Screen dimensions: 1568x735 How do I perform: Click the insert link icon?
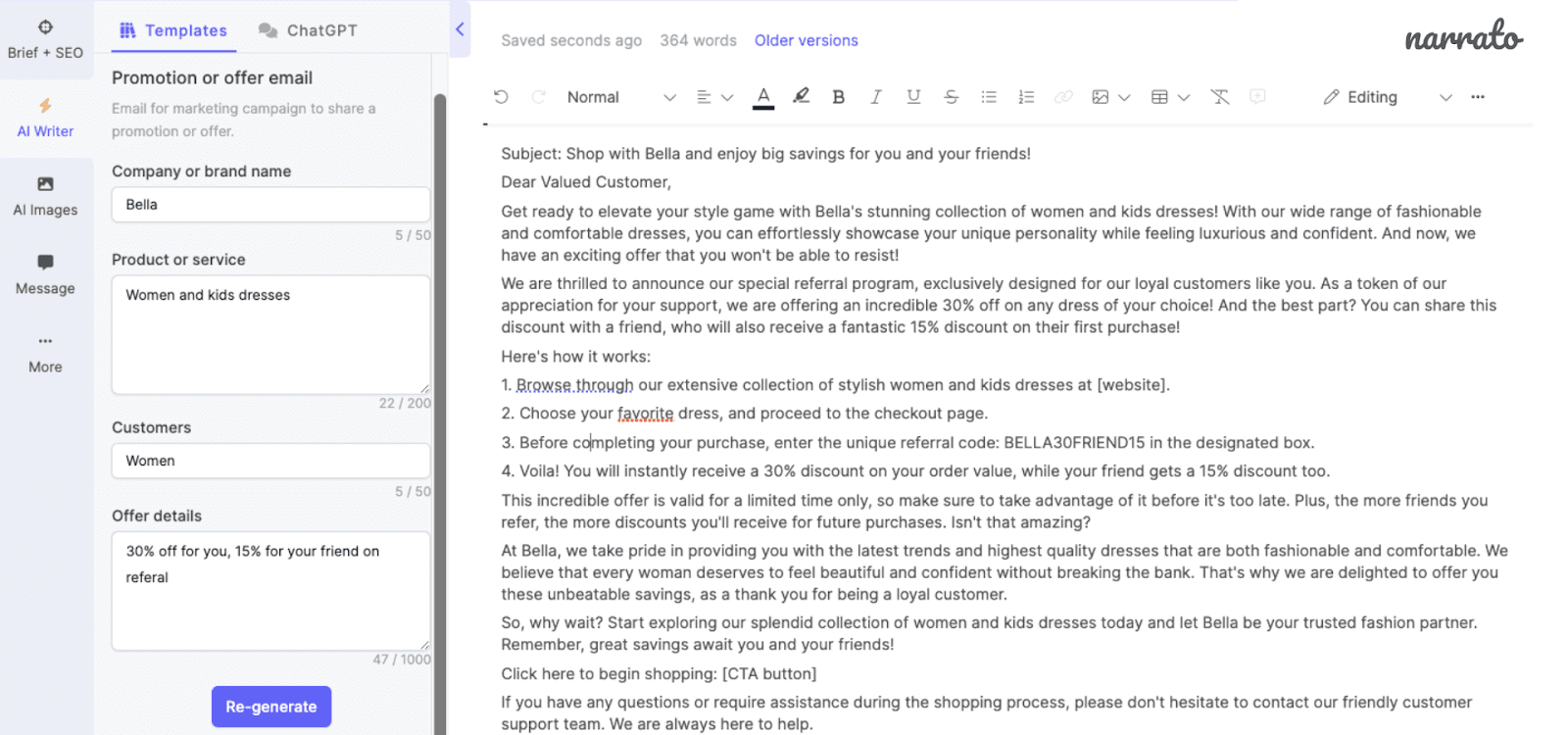click(1063, 97)
